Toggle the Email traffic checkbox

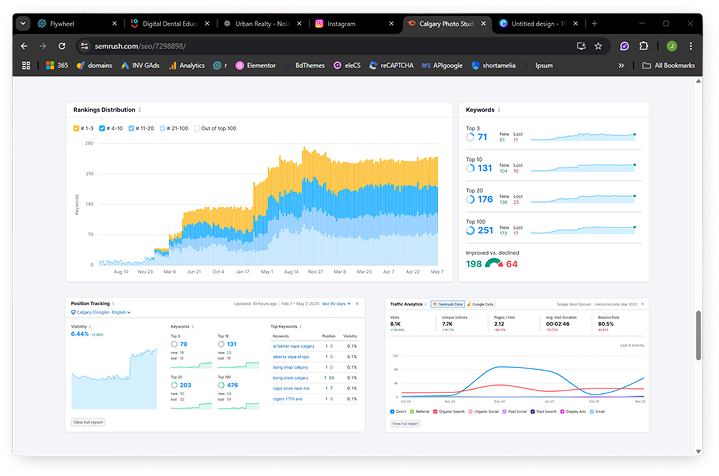tap(592, 412)
